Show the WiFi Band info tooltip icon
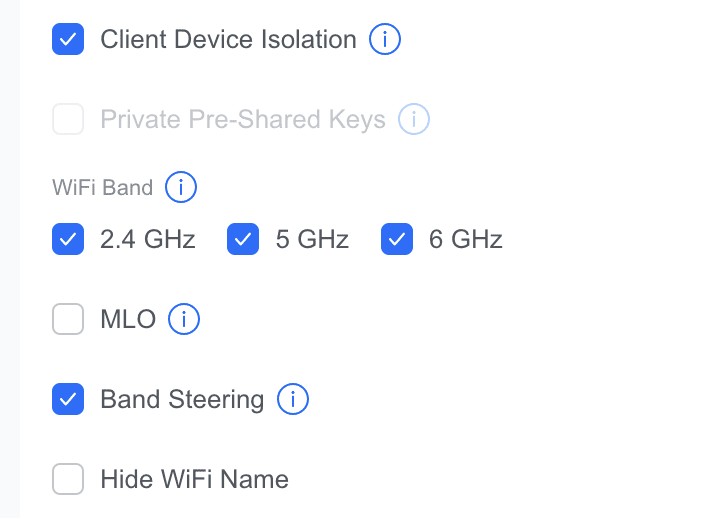Image resolution: width=704 pixels, height=518 pixels. pos(181,187)
